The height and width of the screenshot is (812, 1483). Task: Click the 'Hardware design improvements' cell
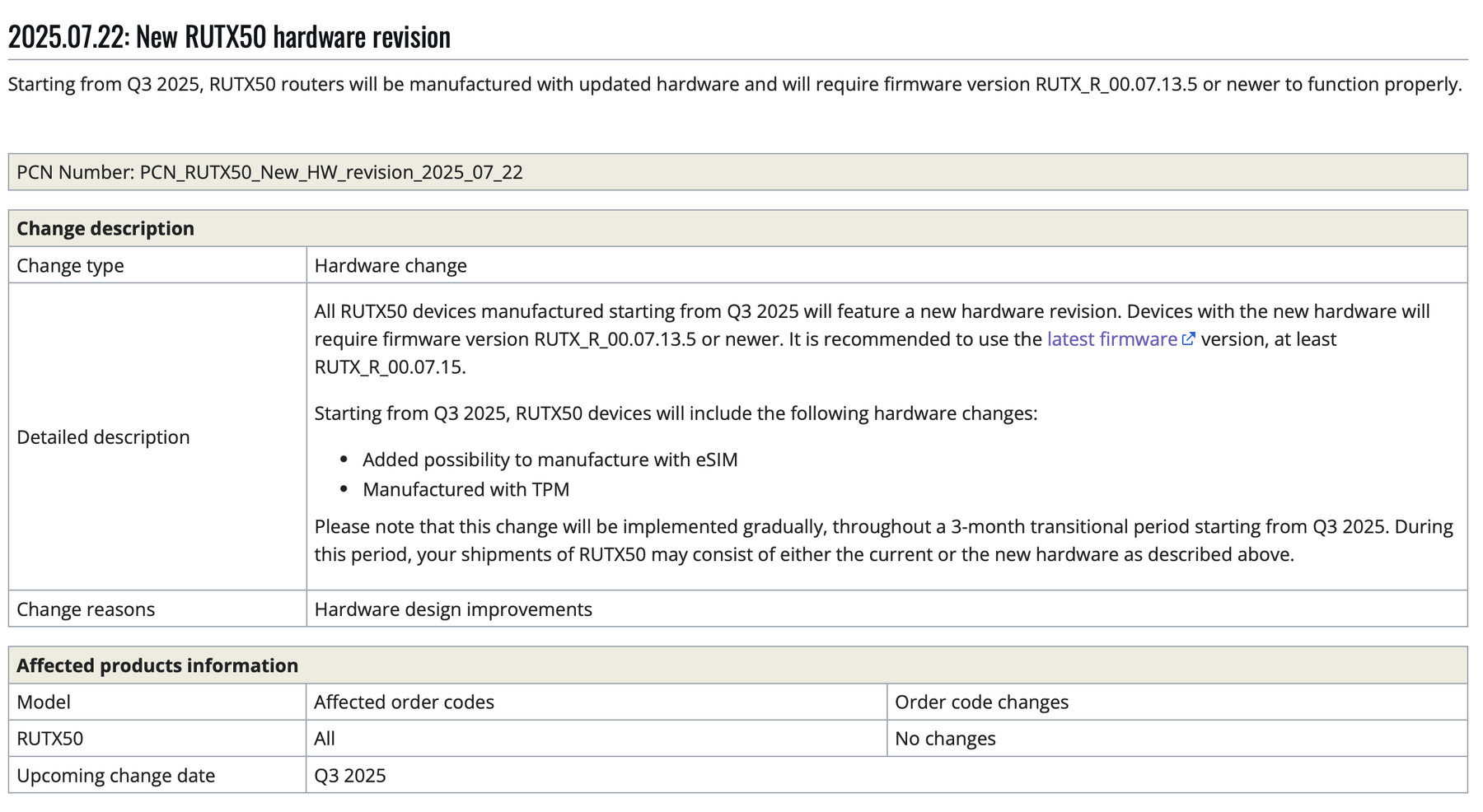(x=887, y=609)
